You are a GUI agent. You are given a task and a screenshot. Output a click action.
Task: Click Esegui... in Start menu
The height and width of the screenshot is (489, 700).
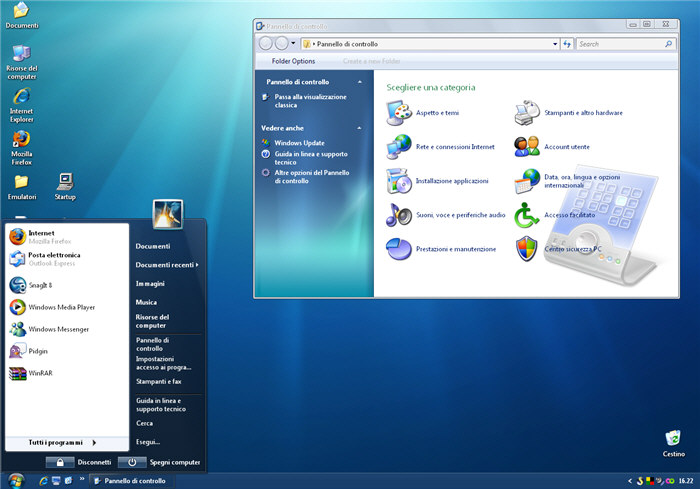(148, 442)
